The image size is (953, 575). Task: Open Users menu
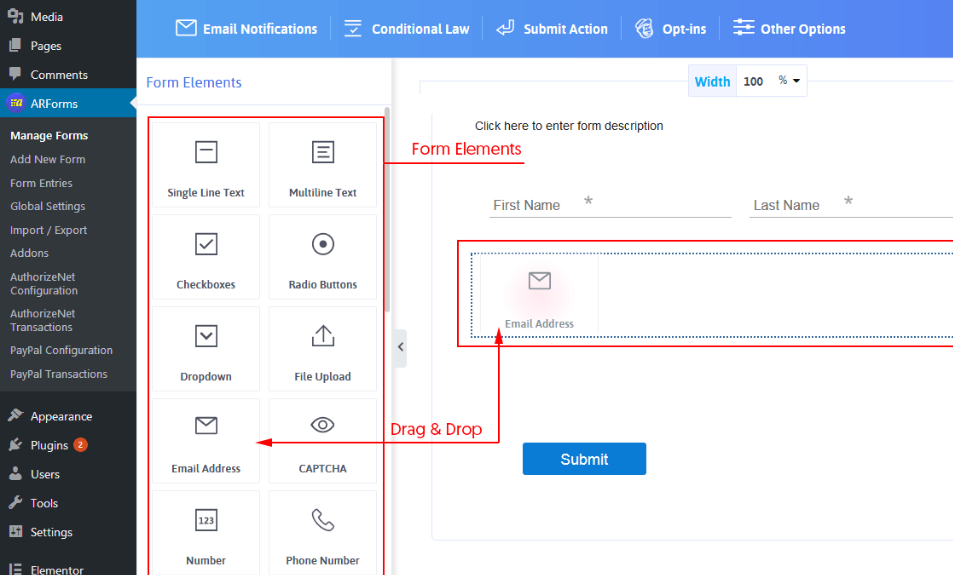[x=68, y=474]
